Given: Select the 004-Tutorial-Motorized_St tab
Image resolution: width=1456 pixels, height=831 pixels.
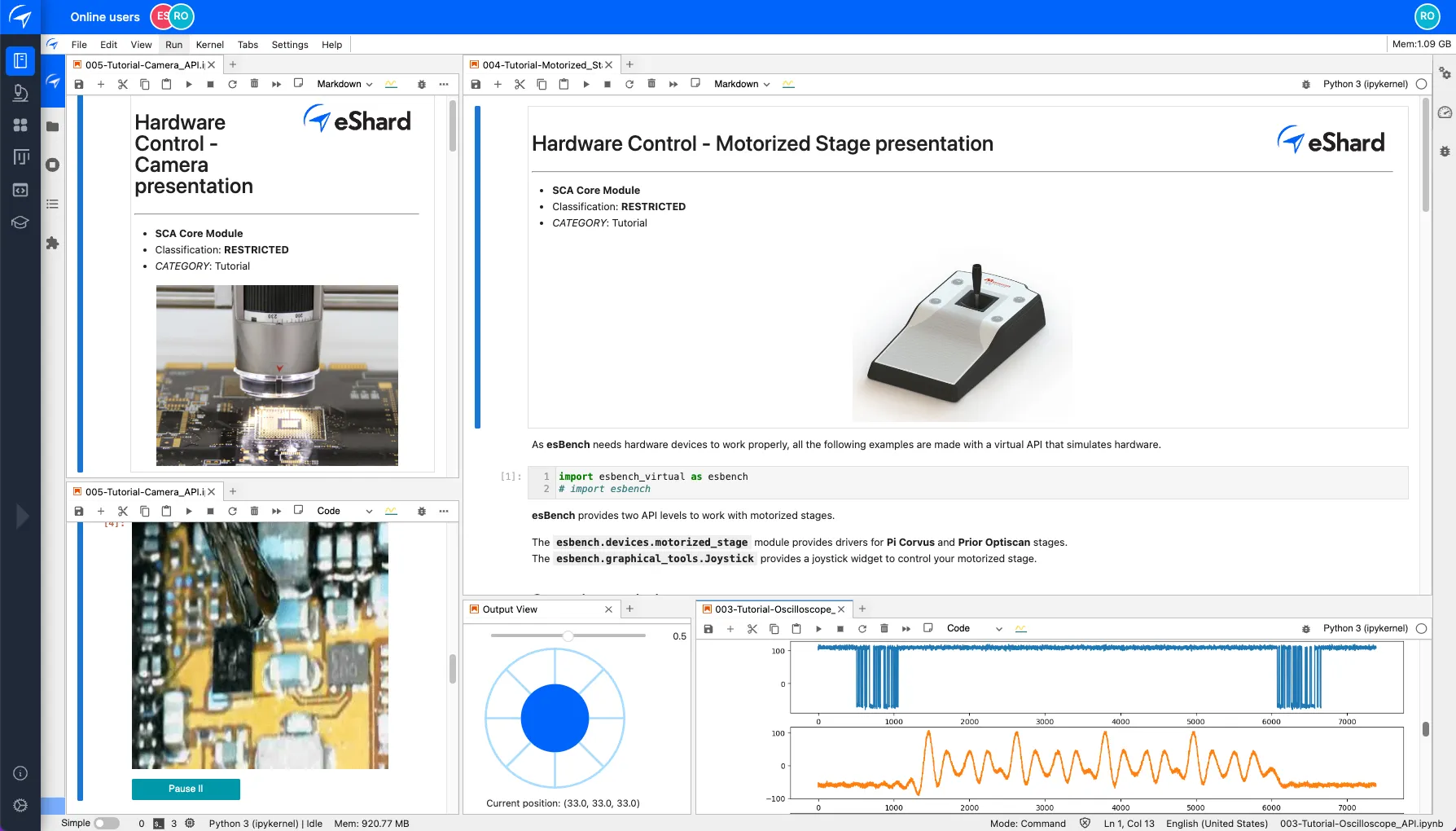Looking at the screenshot, I should 542,64.
